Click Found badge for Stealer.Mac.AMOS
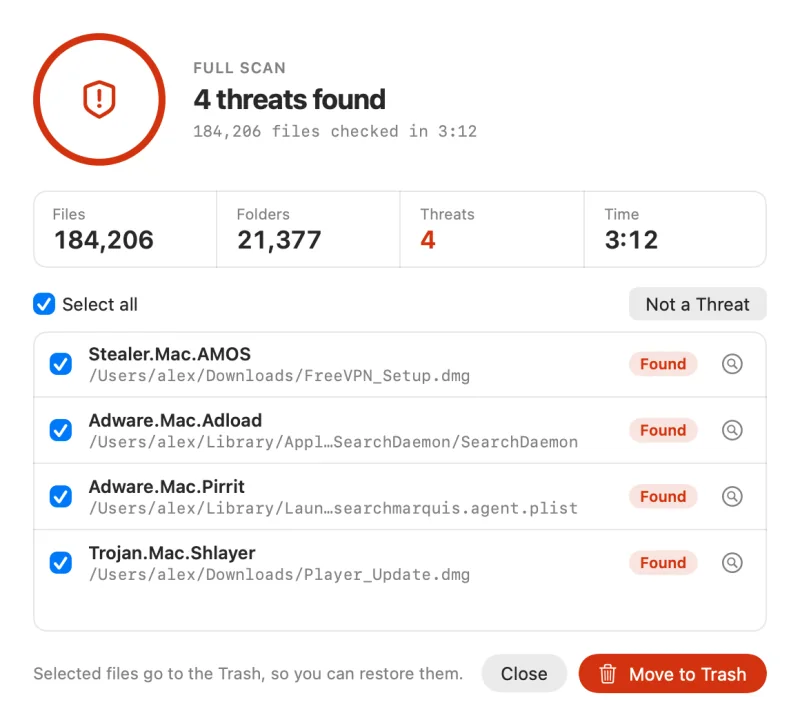The image size is (800, 718). (663, 364)
